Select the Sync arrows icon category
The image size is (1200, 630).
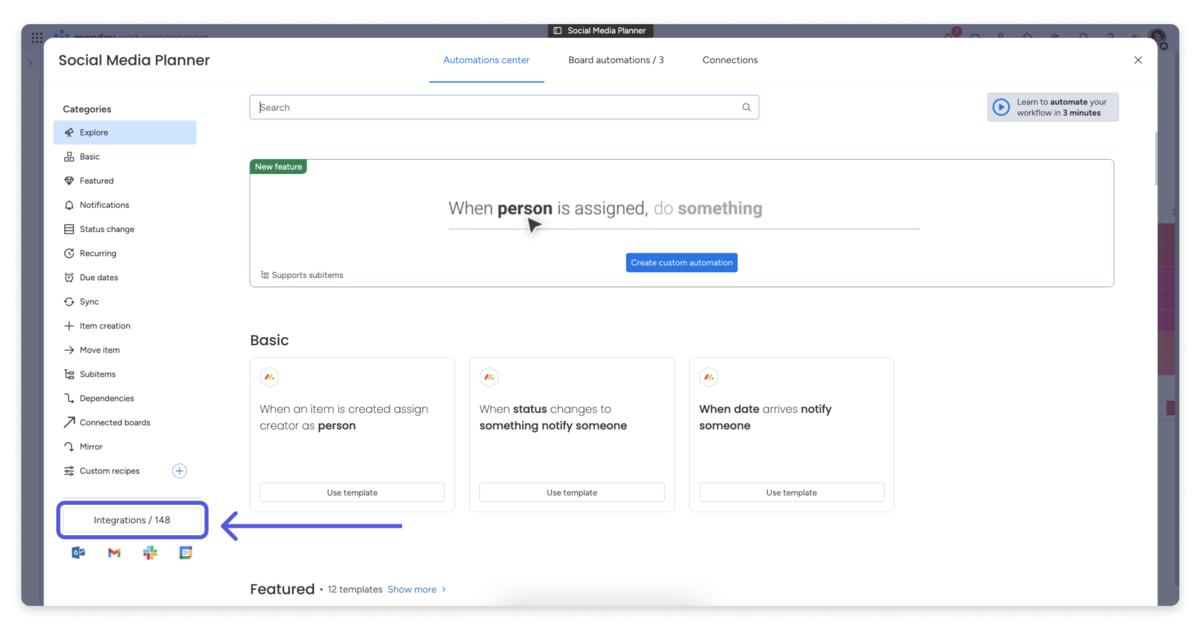click(x=69, y=301)
